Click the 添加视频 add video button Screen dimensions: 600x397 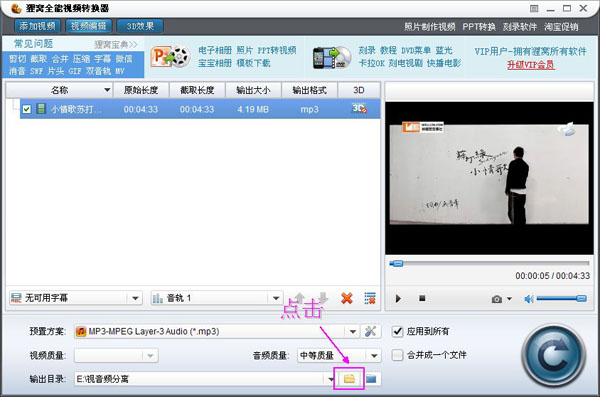click(x=37, y=26)
